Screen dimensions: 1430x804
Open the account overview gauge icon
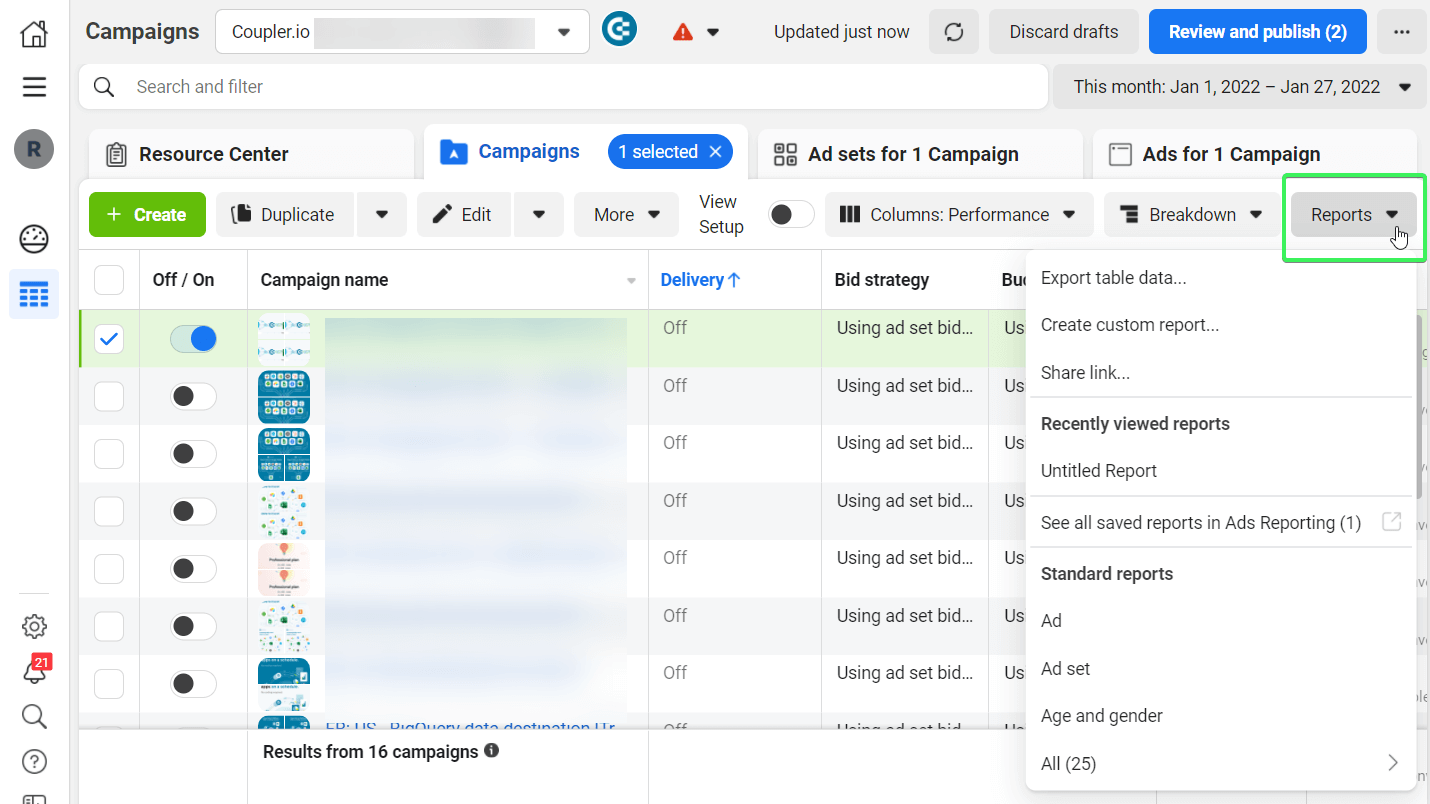(34, 239)
